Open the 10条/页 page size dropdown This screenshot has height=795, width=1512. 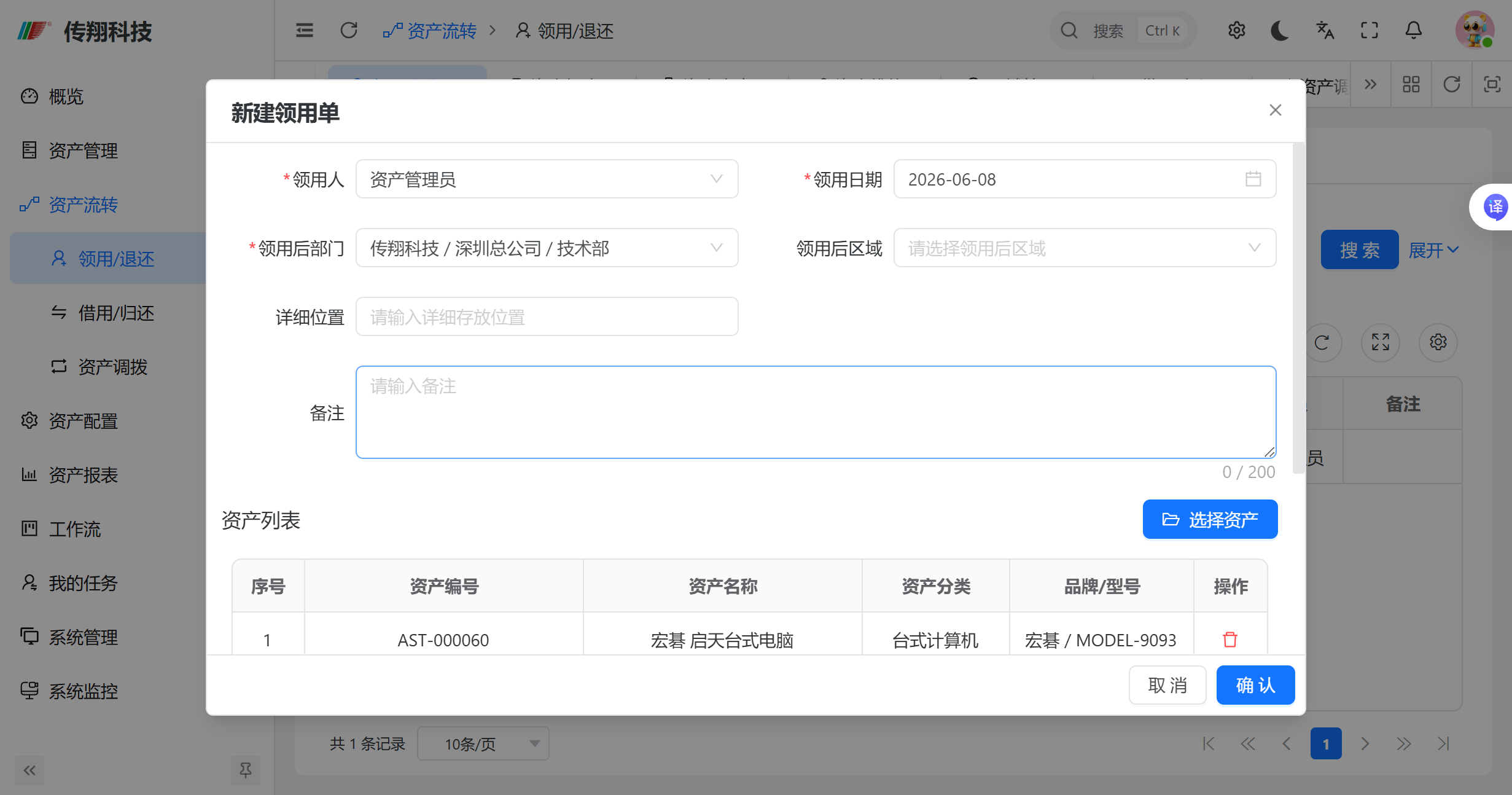[x=483, y=744]
